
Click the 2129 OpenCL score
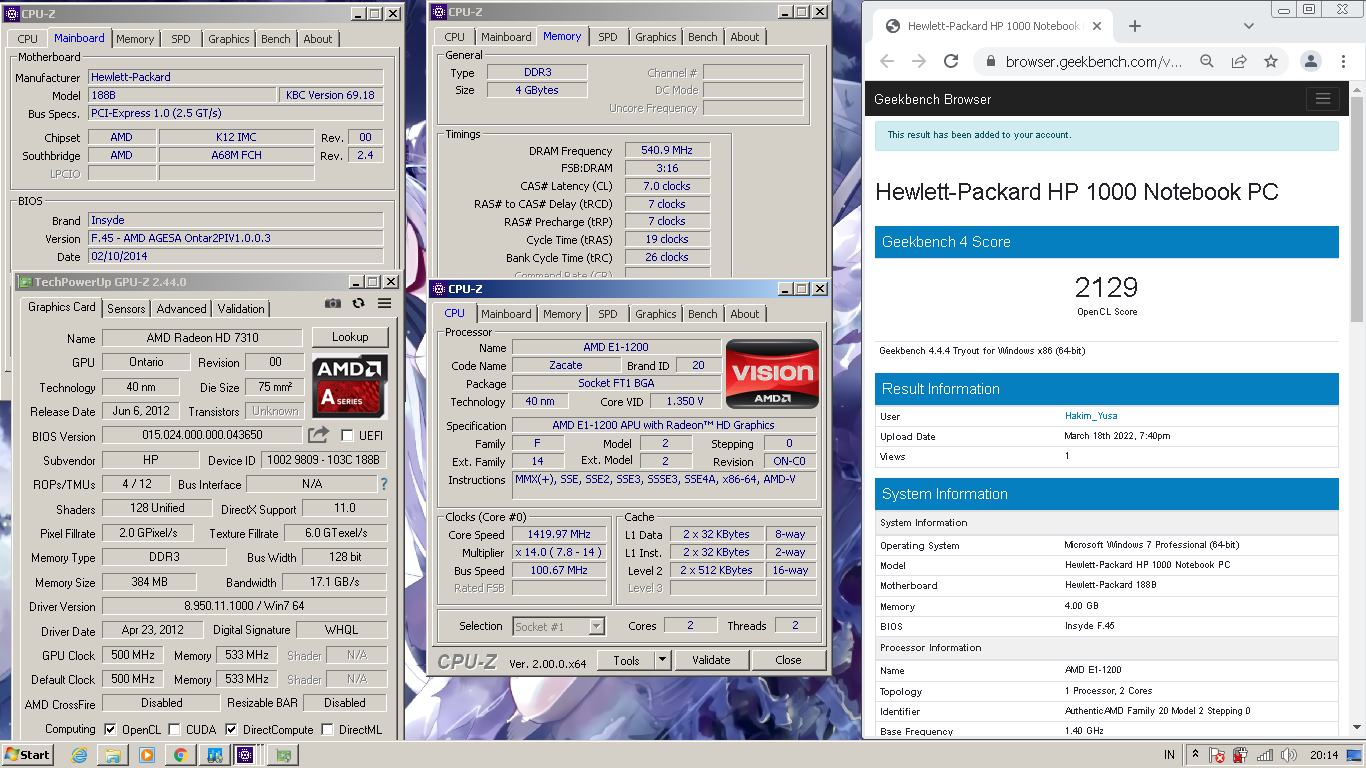[x=1106, y=288]
